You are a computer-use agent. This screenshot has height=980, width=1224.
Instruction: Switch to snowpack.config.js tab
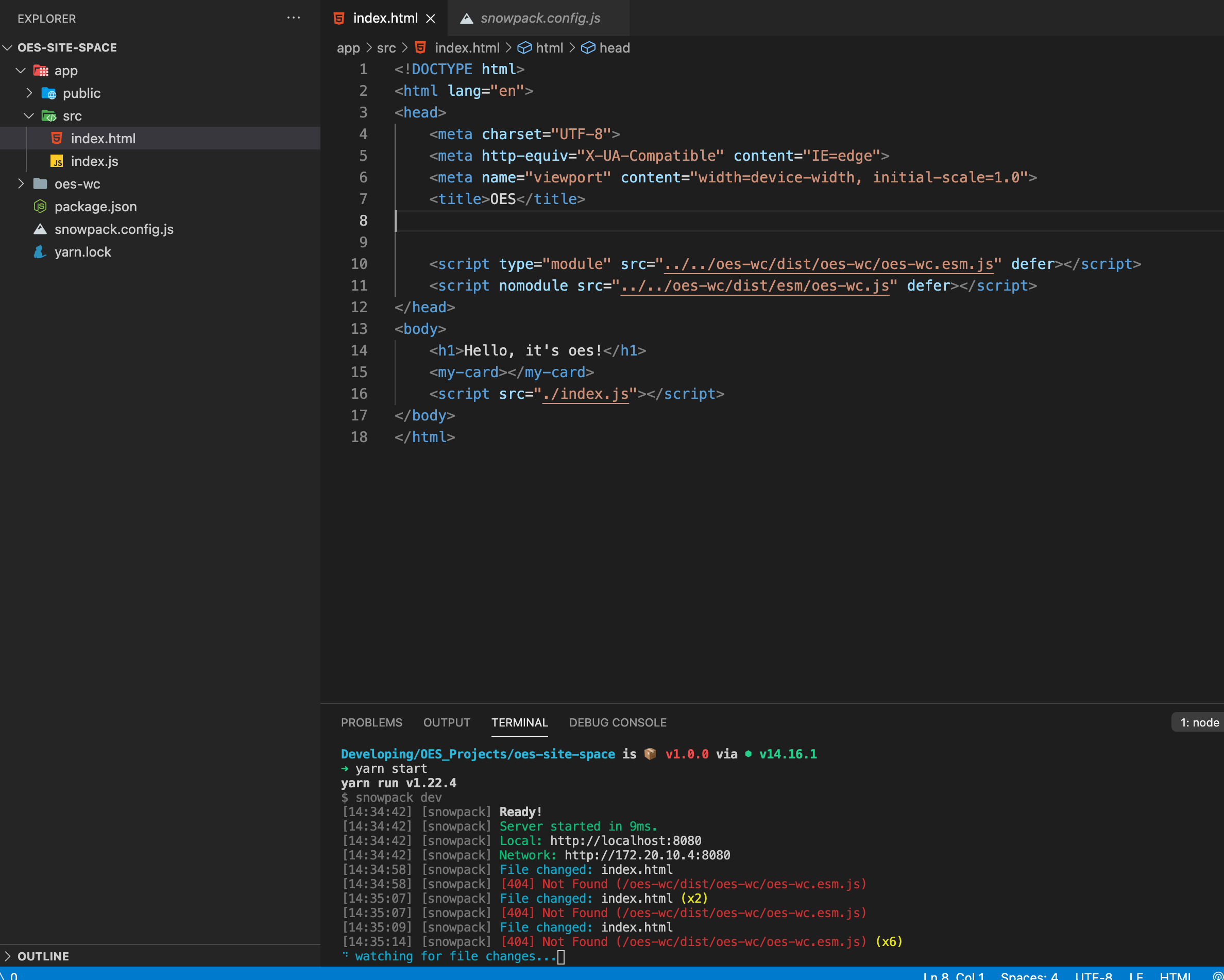click(539, 18)
